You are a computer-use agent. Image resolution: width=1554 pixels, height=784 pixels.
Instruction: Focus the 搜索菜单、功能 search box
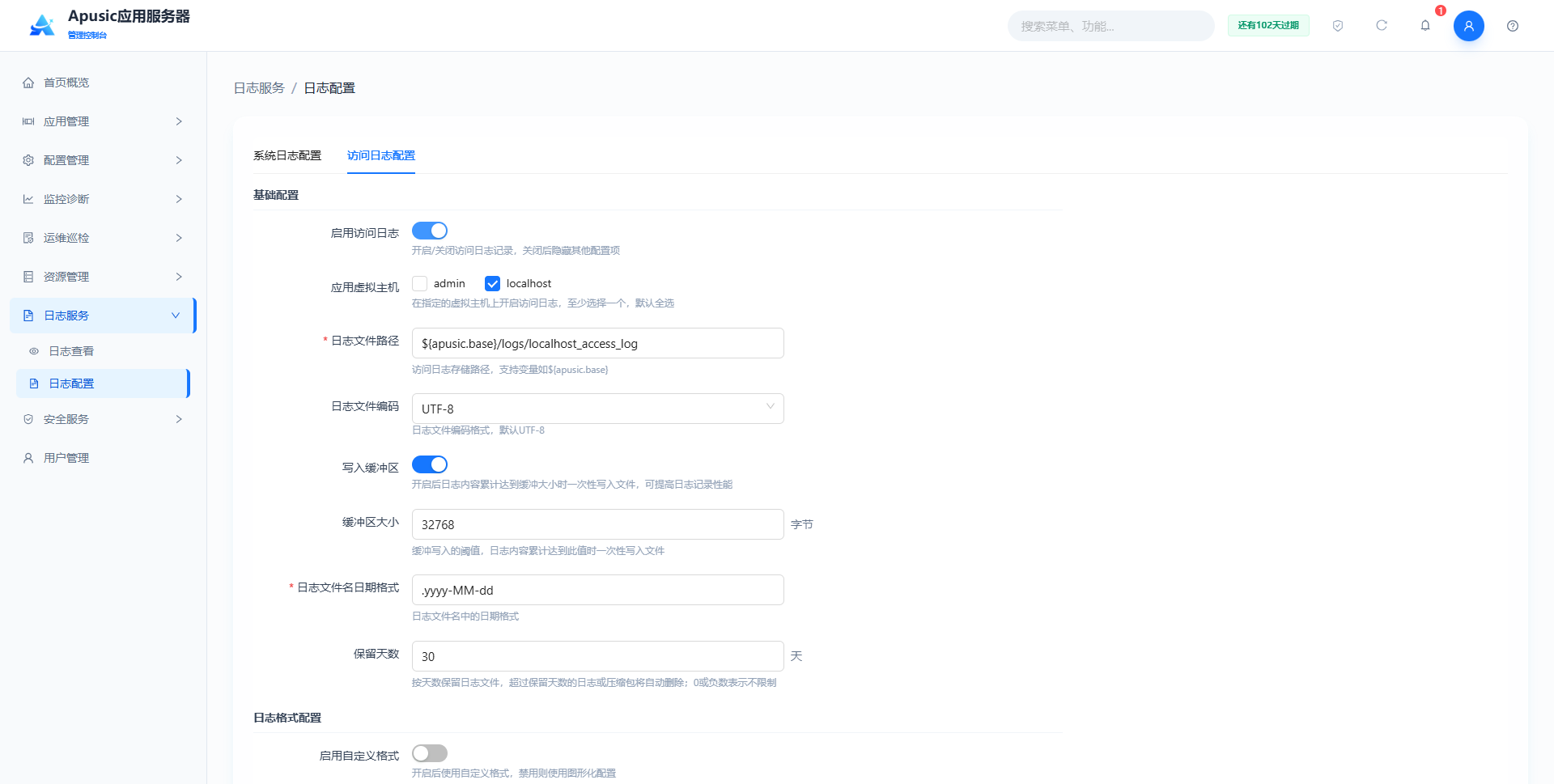1110,26
